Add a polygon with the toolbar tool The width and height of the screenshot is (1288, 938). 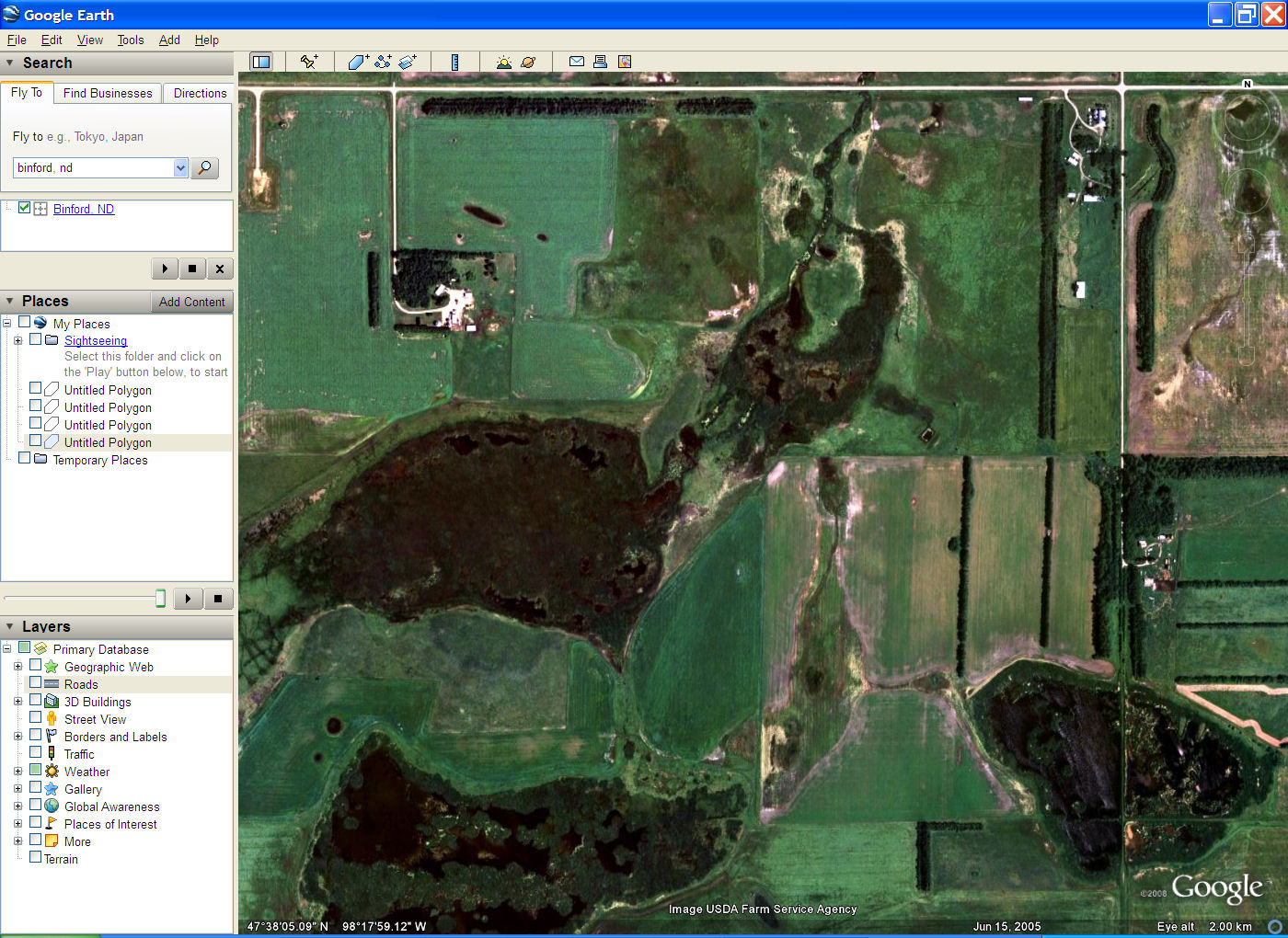pyautogui.click(x=358, y=62)
